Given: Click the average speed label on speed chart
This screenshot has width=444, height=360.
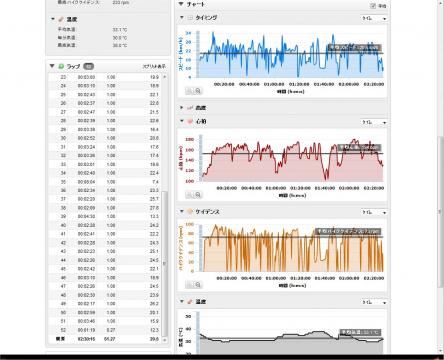Looking at the screenshot, I should (354, 47).
